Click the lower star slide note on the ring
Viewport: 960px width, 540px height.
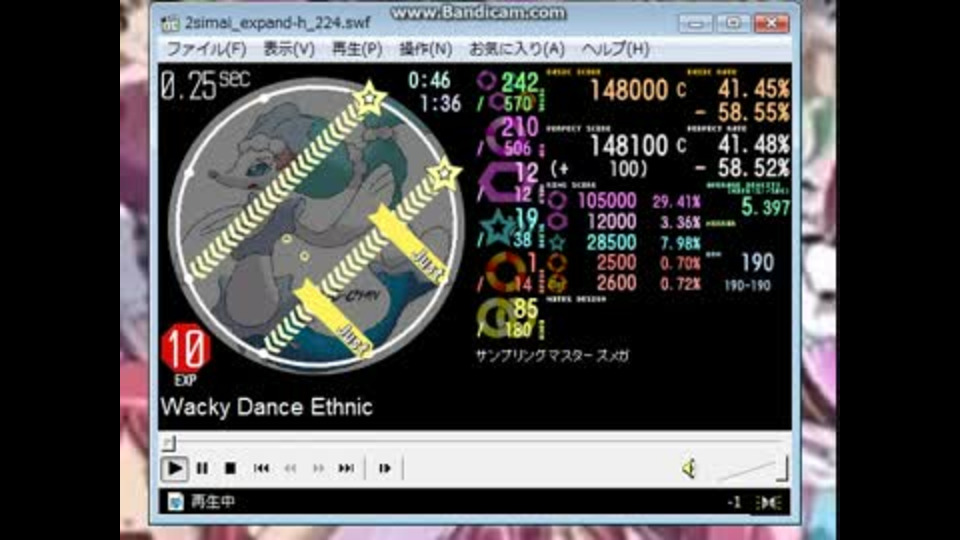click(444, 174)
